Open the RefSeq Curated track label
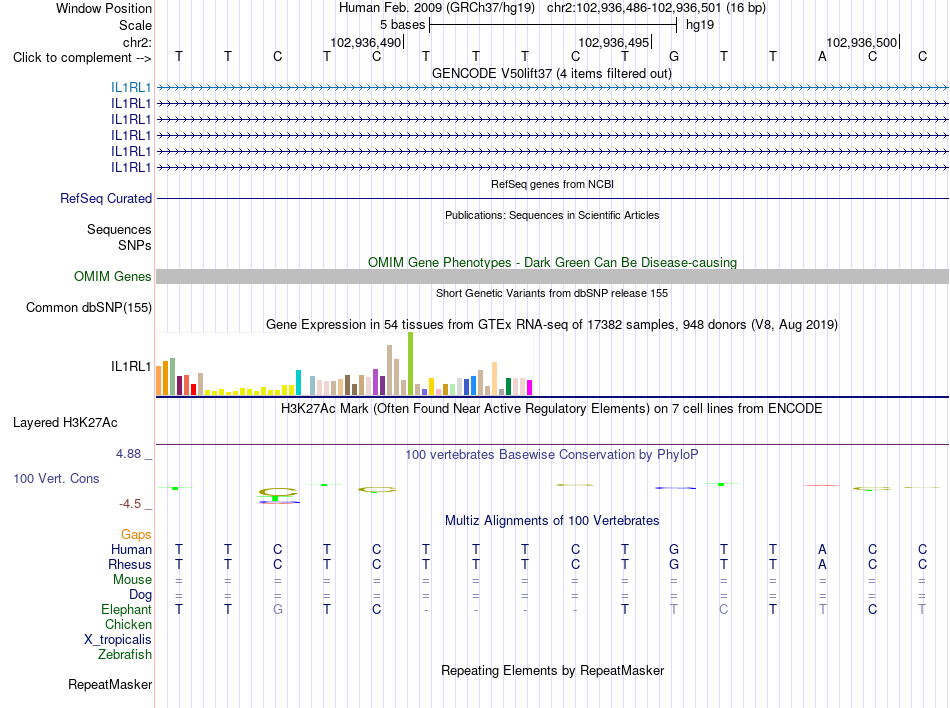This screenshot has height=708, width=950. [x=106, y=199]
